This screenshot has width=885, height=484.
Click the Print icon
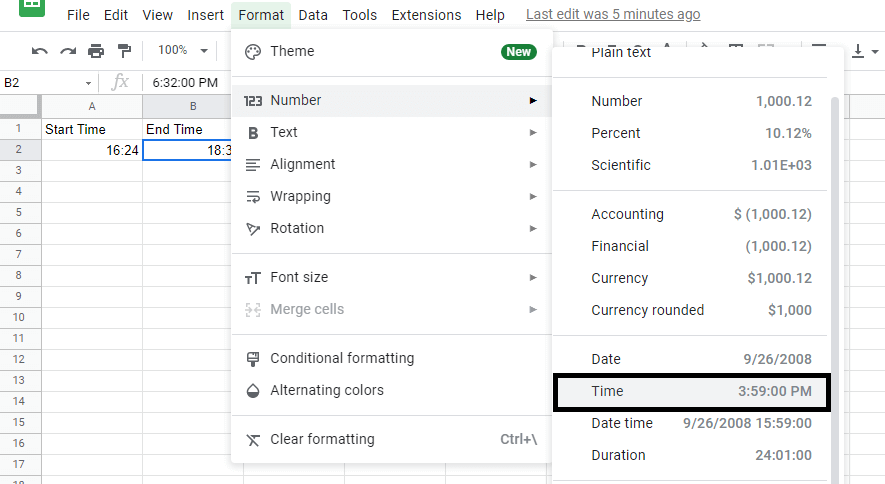[x=96, y=51]
